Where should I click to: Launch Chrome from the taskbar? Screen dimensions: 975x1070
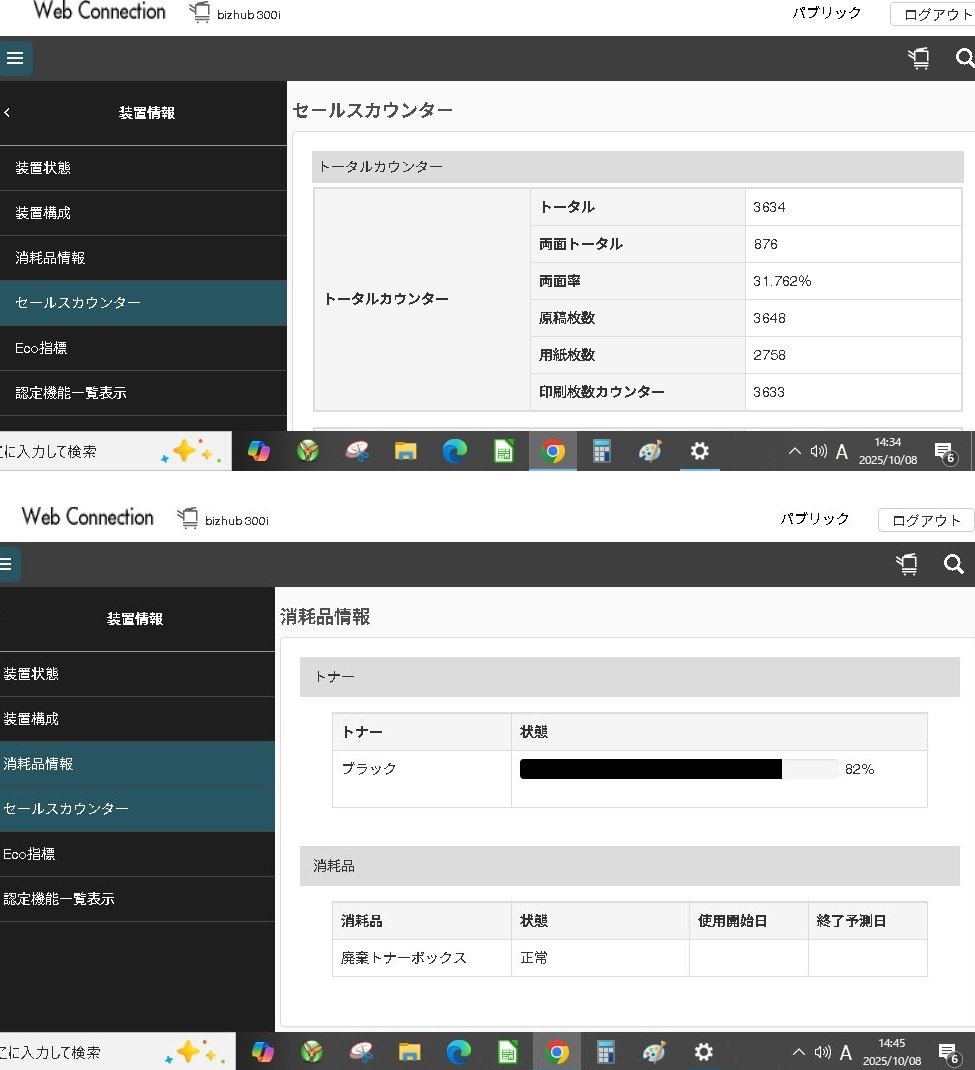click(553, 451)
